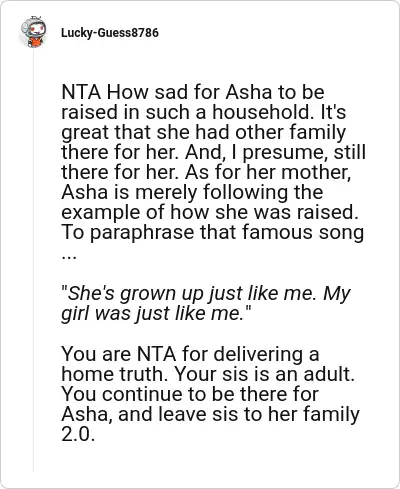Click the closing text "2.0."
Viewport: 400px width, 489px height.
[x=78, y=434]
